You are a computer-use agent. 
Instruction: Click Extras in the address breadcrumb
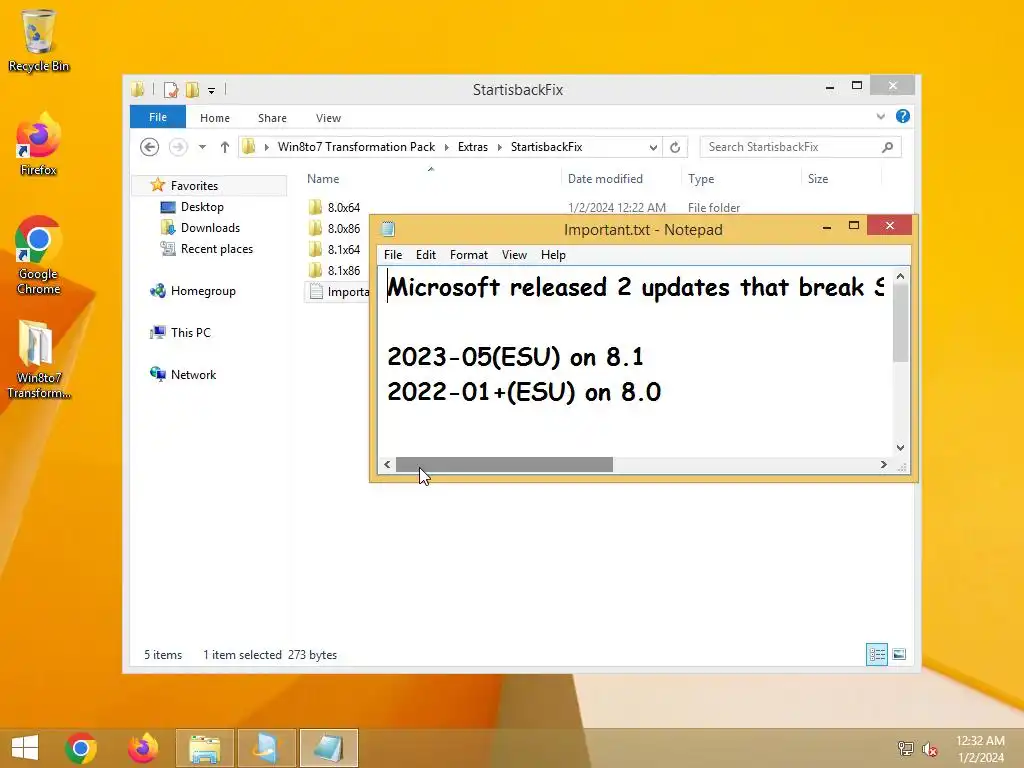[473, 147]
